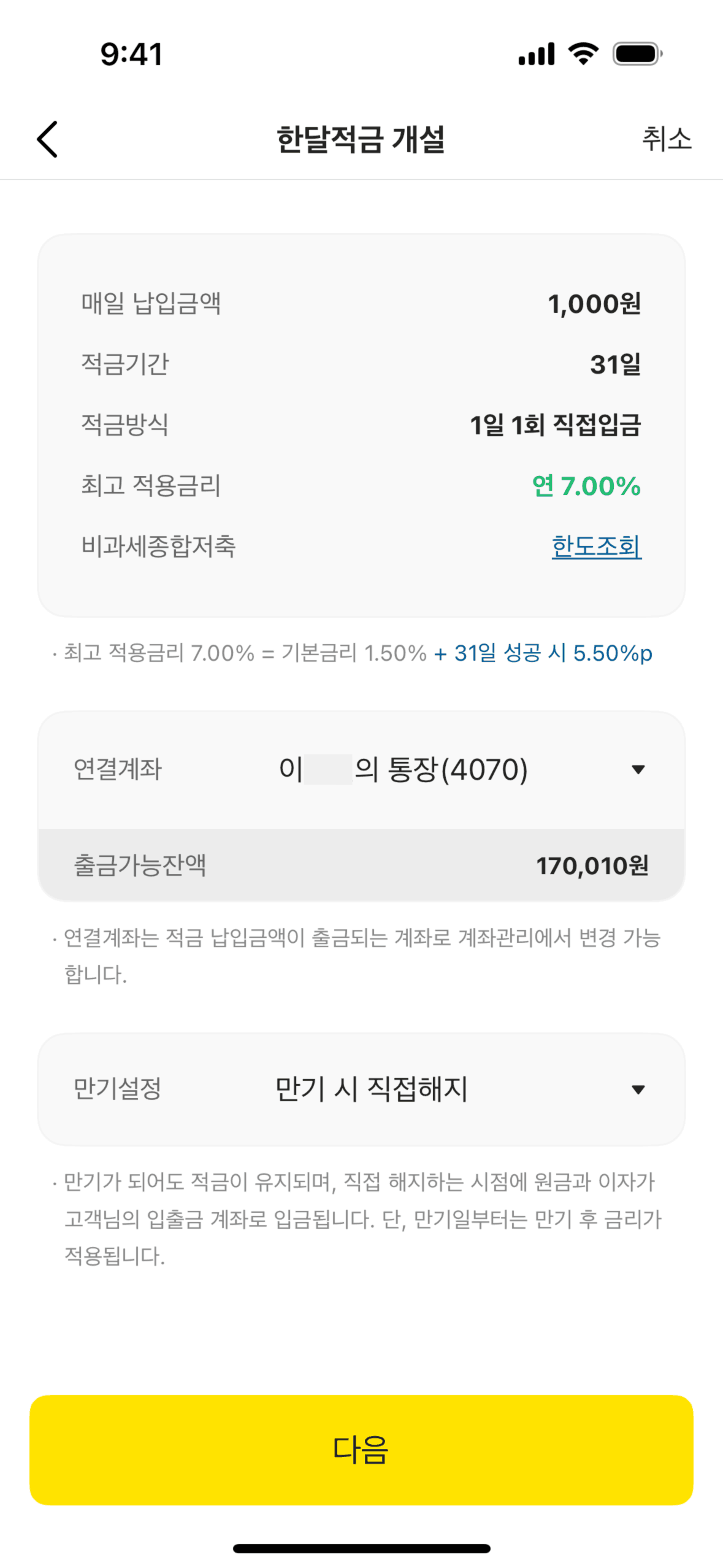The width and height of the screenshot is (723, 1568).
Task: Tap 취소 to cancel account opening
Action: pyautogui.click(x=667, y=139)
